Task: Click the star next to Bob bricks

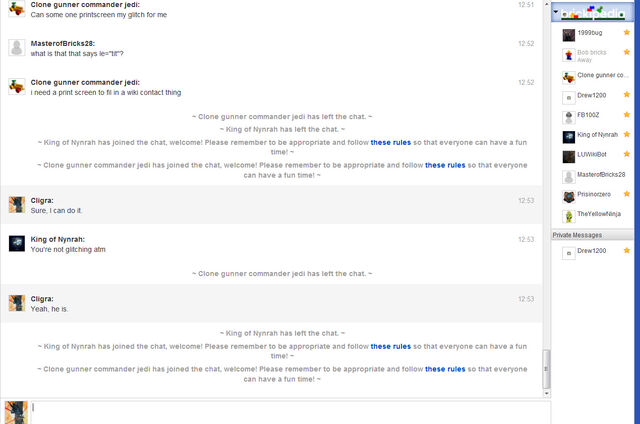Action: [x=627, y=52]
